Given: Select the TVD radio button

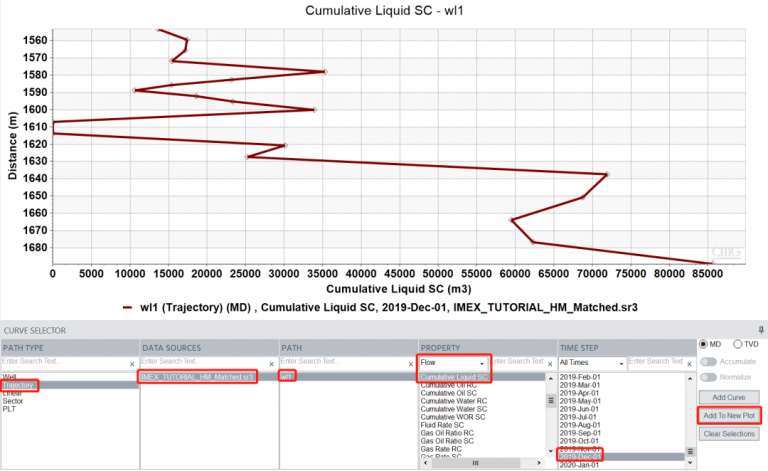Looking at the screenshot, I should 737,344.
